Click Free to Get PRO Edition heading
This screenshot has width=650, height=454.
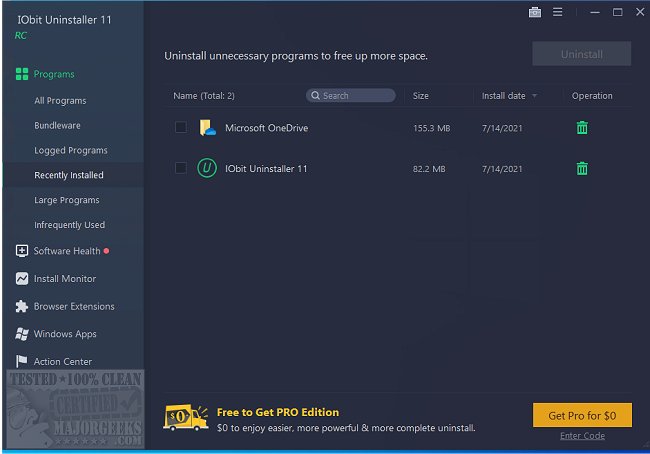pos(278,412)
